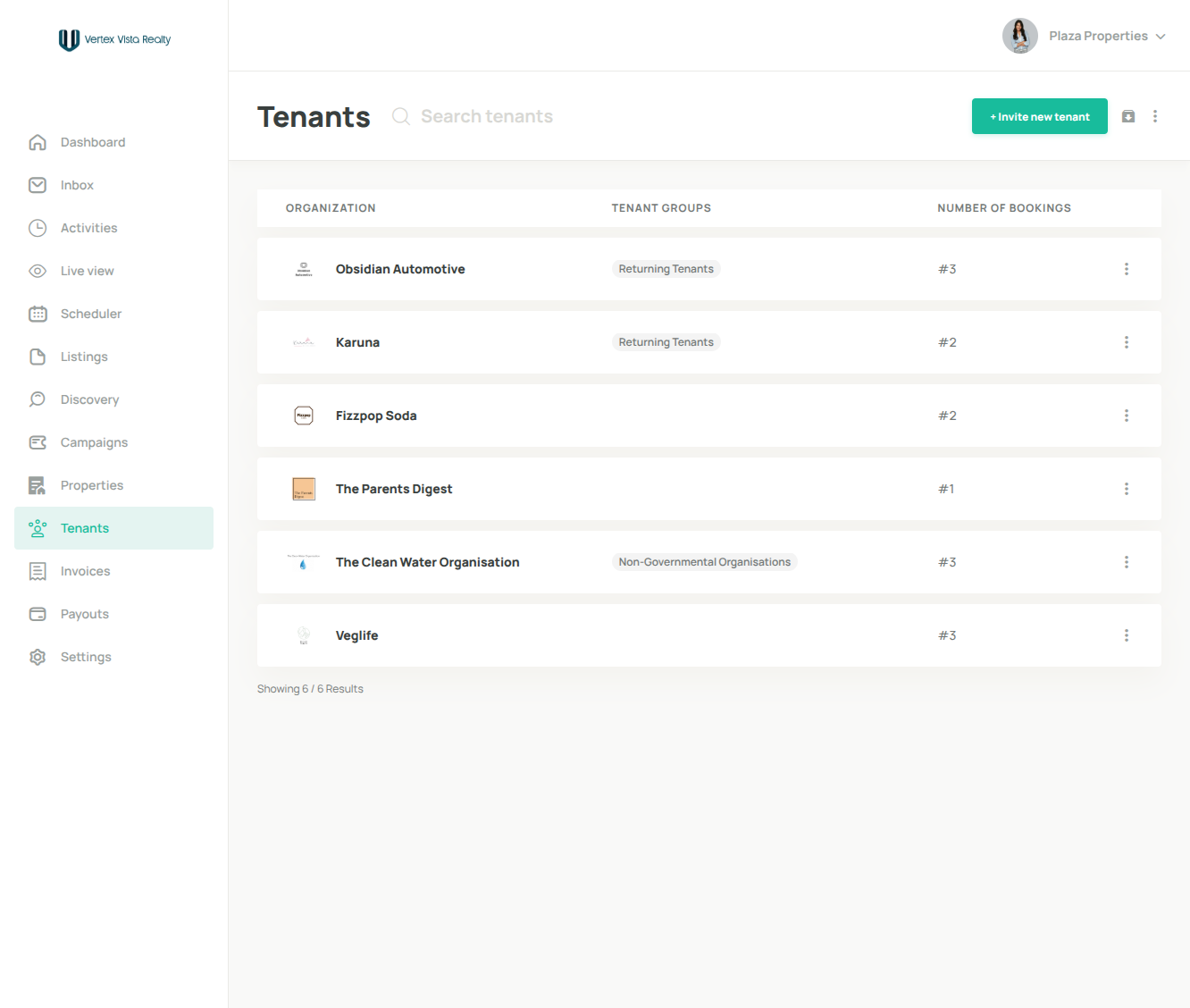Open row actions for The Clean Water Organisation
The width and height of the screenshot is (1190, 1008).
pyautogui.click(x=1127, y=562)
